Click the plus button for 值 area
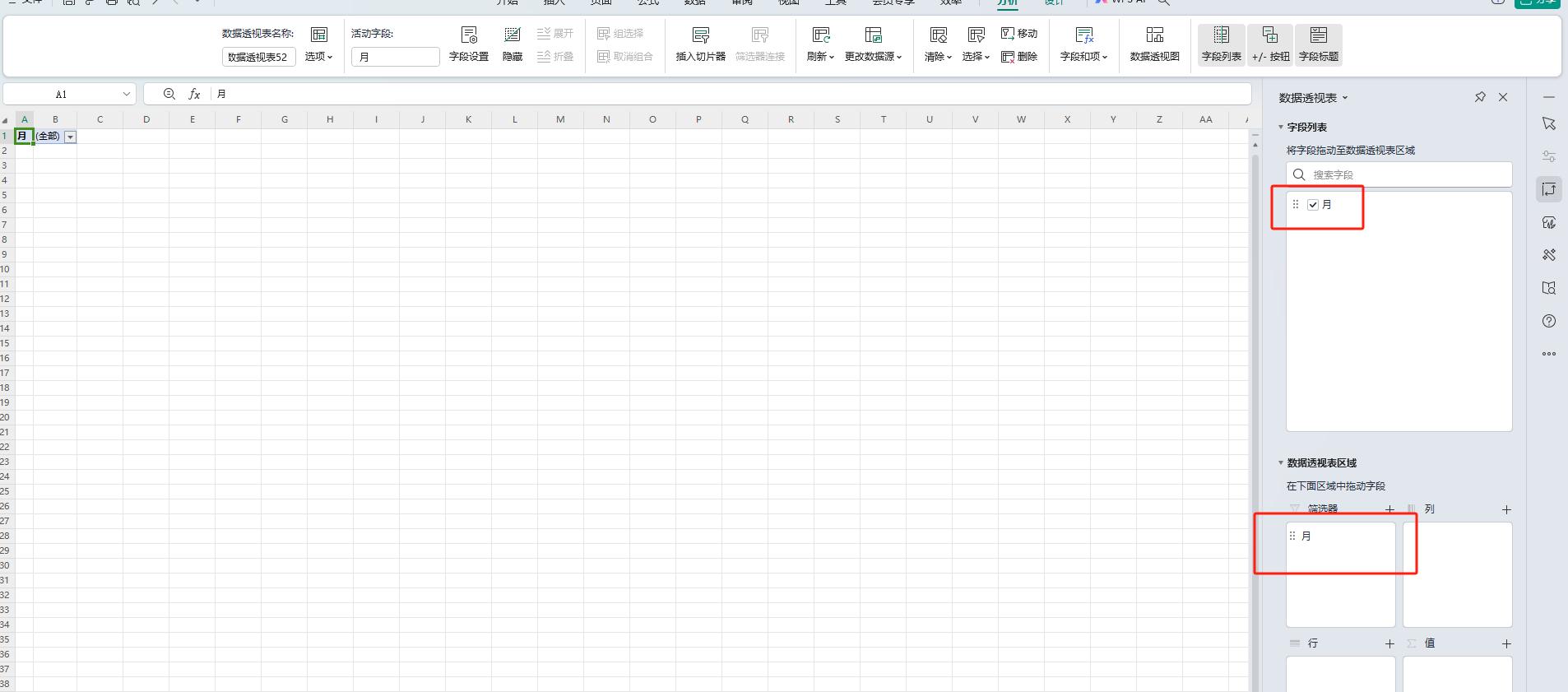Viewport: 1568px width, 692px height. pyautogui.click(x=1506, y=643)
